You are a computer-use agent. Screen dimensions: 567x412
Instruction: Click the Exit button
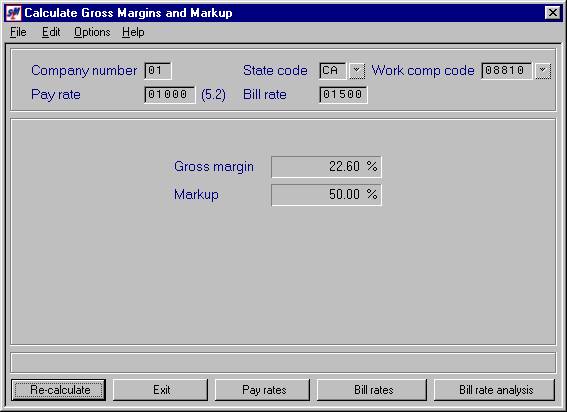(161, 390)
